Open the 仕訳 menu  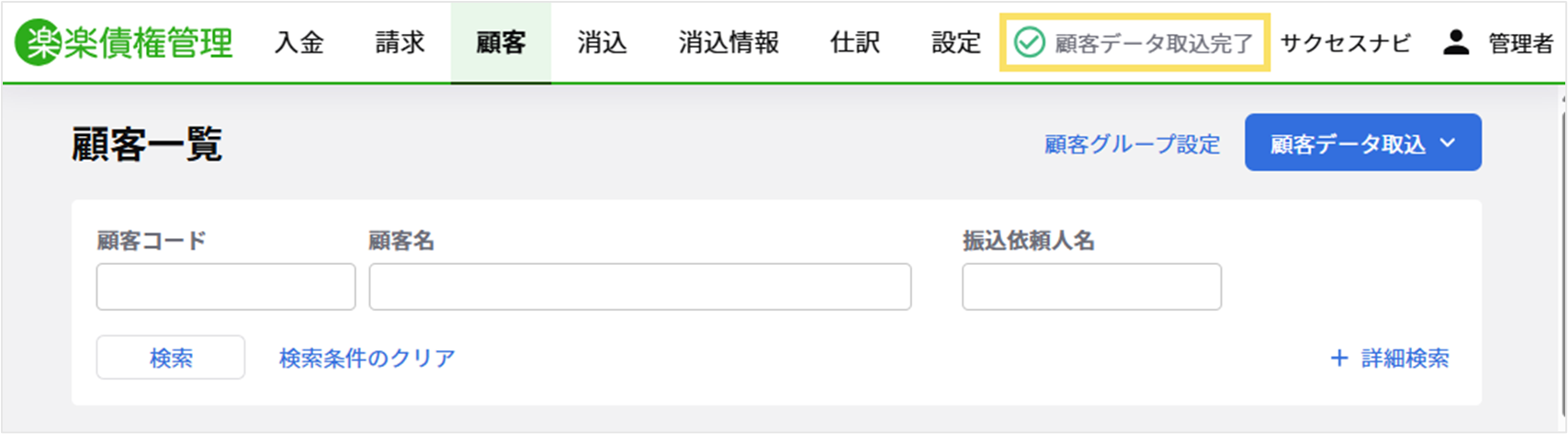855,42
